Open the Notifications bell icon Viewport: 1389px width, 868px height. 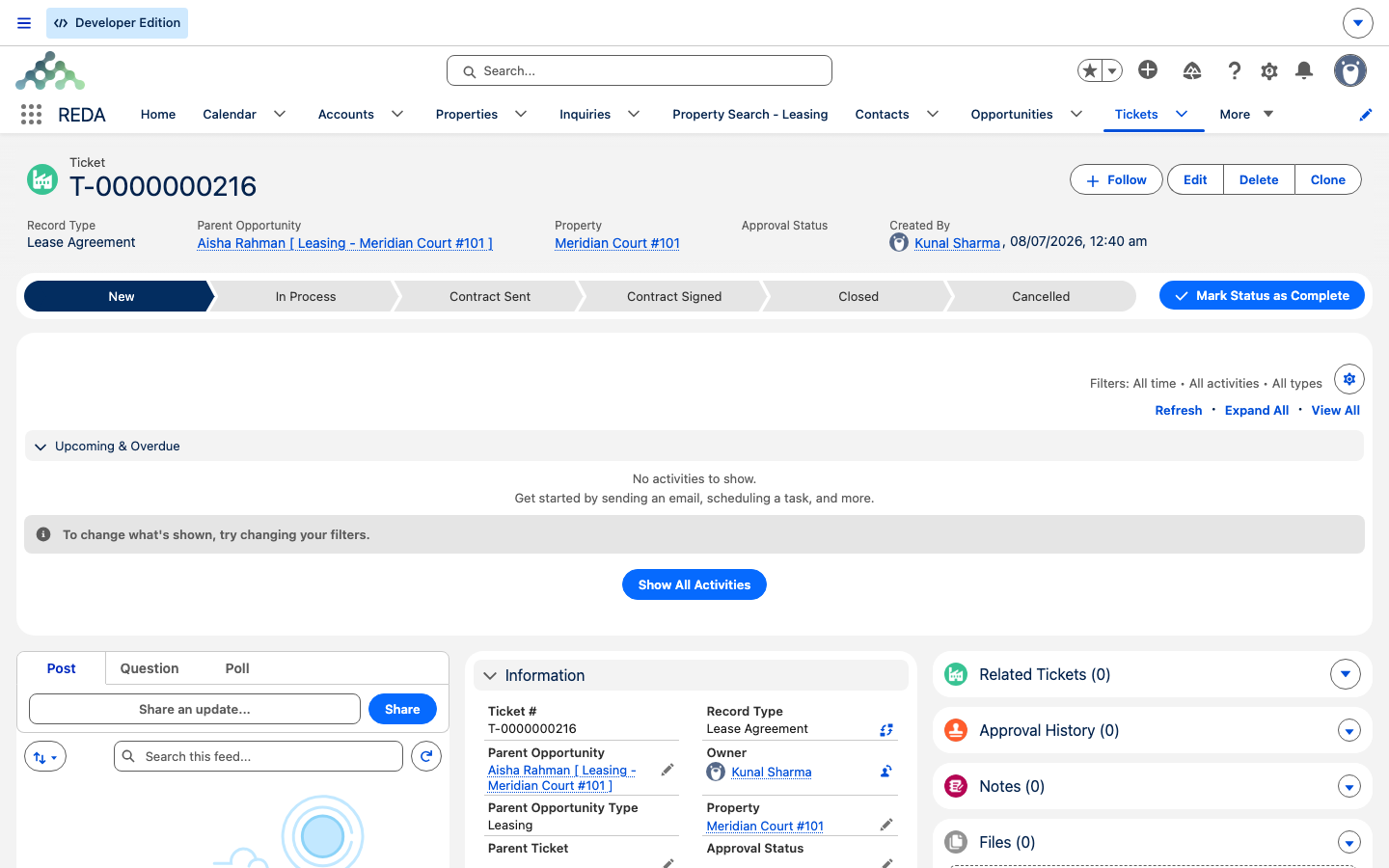1304,70
